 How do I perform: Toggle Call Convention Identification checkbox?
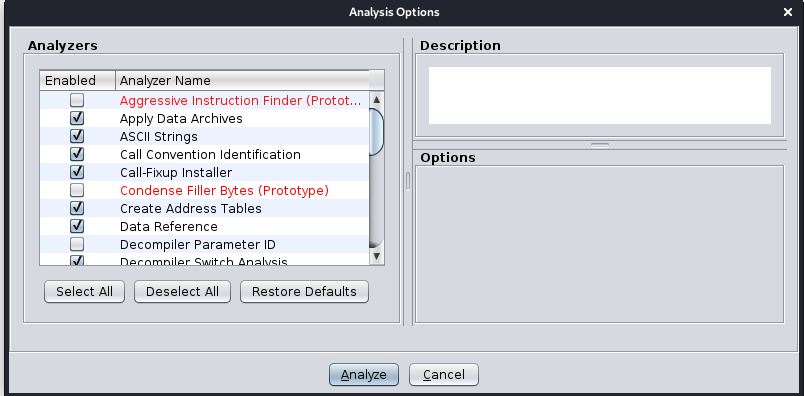click(x=77, y=154)
